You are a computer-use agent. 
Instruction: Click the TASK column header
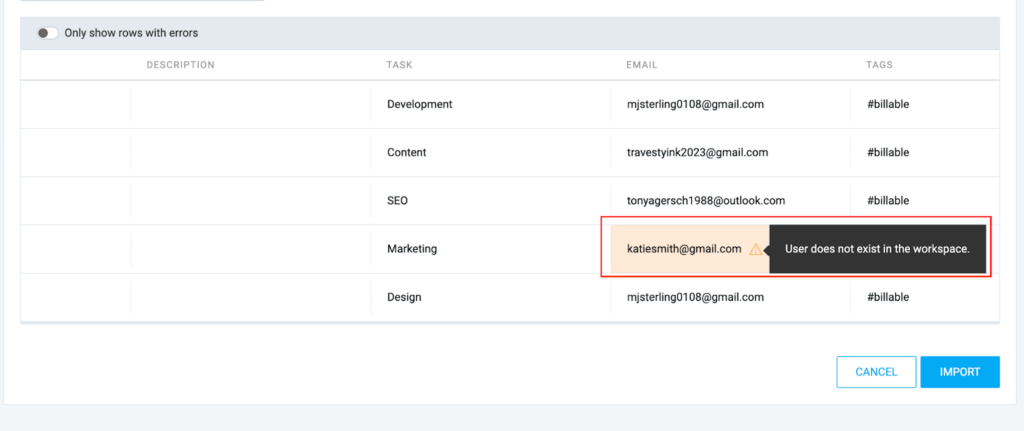[x=399, y=65]
